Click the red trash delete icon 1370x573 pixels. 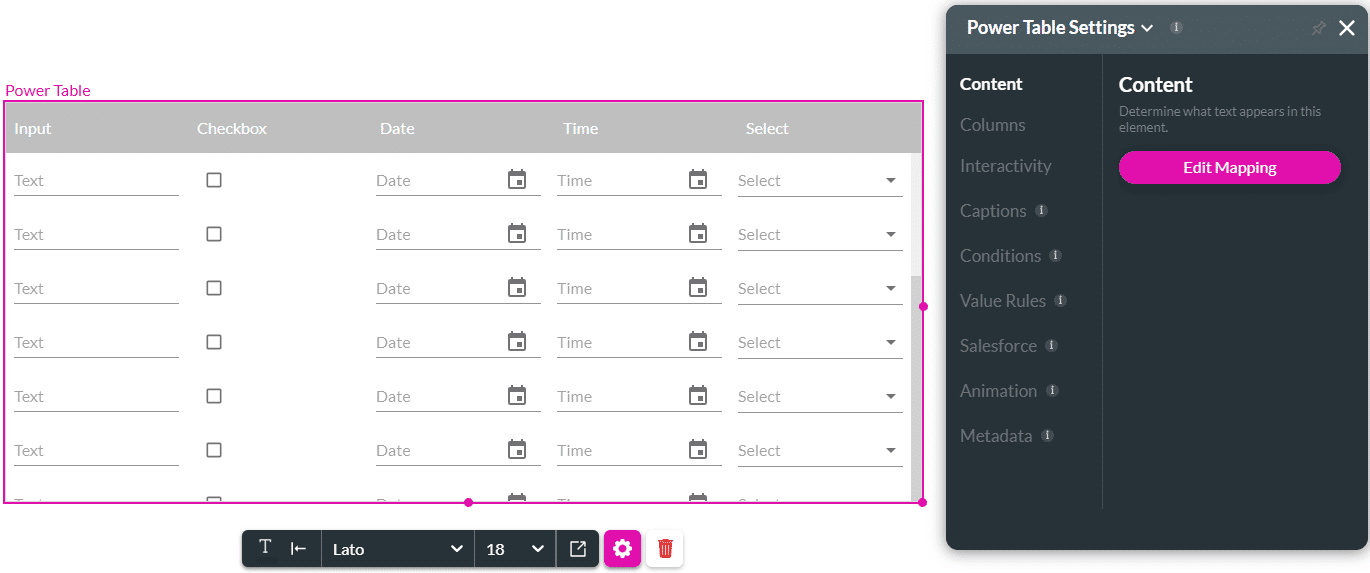pos(665,549)
